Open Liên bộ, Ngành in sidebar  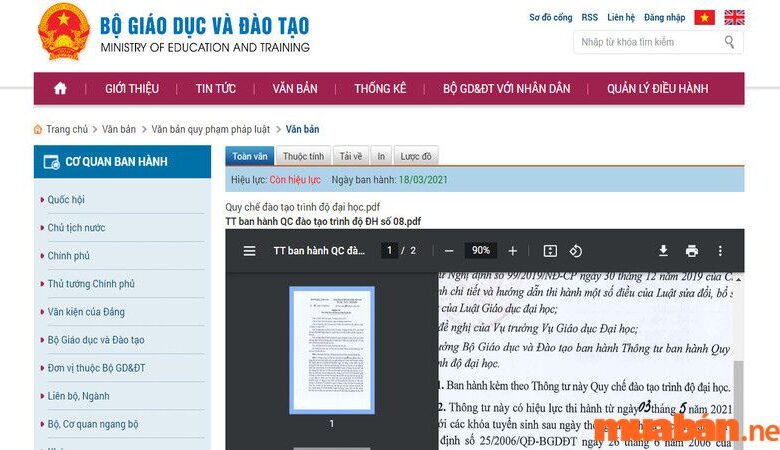coord(78,396)
